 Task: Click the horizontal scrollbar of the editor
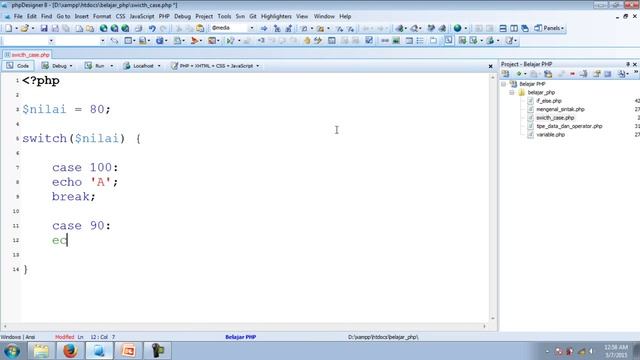click(x=245, y=326)
